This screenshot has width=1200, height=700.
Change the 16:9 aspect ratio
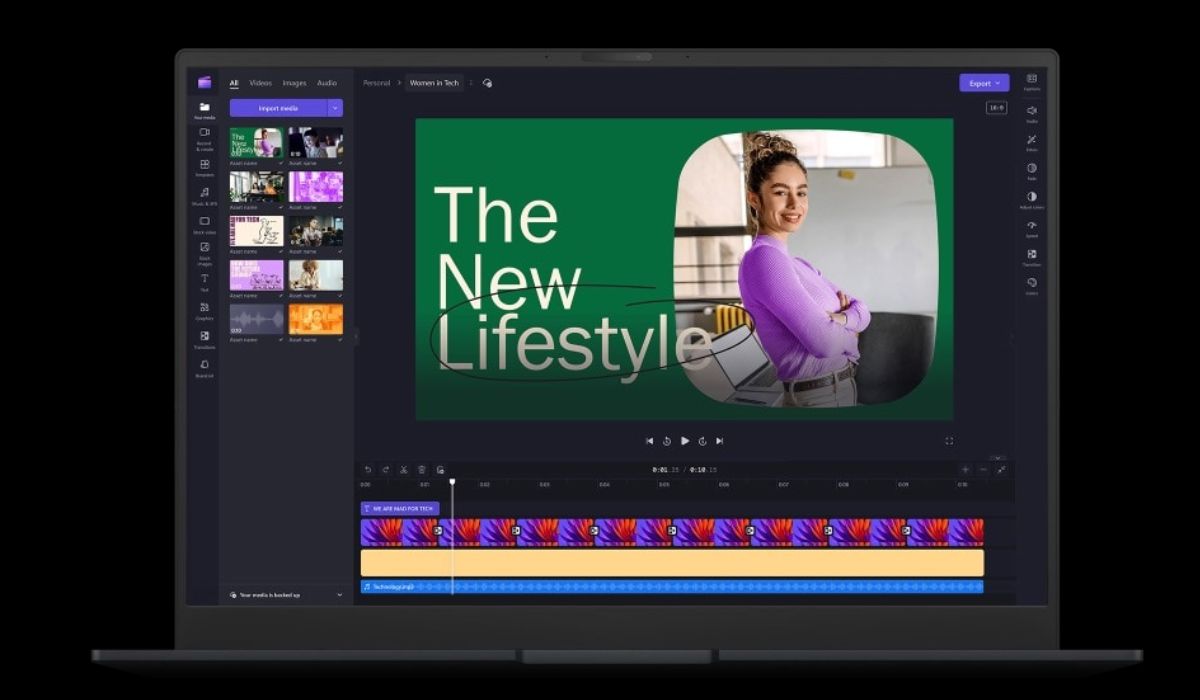click(x=996, y=108)
